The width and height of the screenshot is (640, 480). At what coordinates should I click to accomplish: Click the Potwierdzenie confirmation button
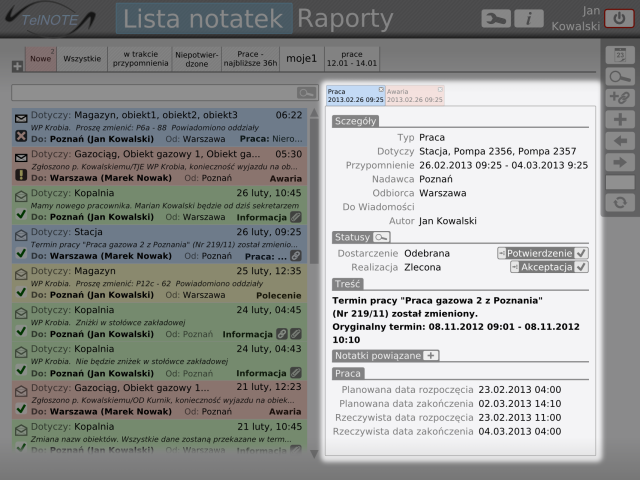point(542,253)
